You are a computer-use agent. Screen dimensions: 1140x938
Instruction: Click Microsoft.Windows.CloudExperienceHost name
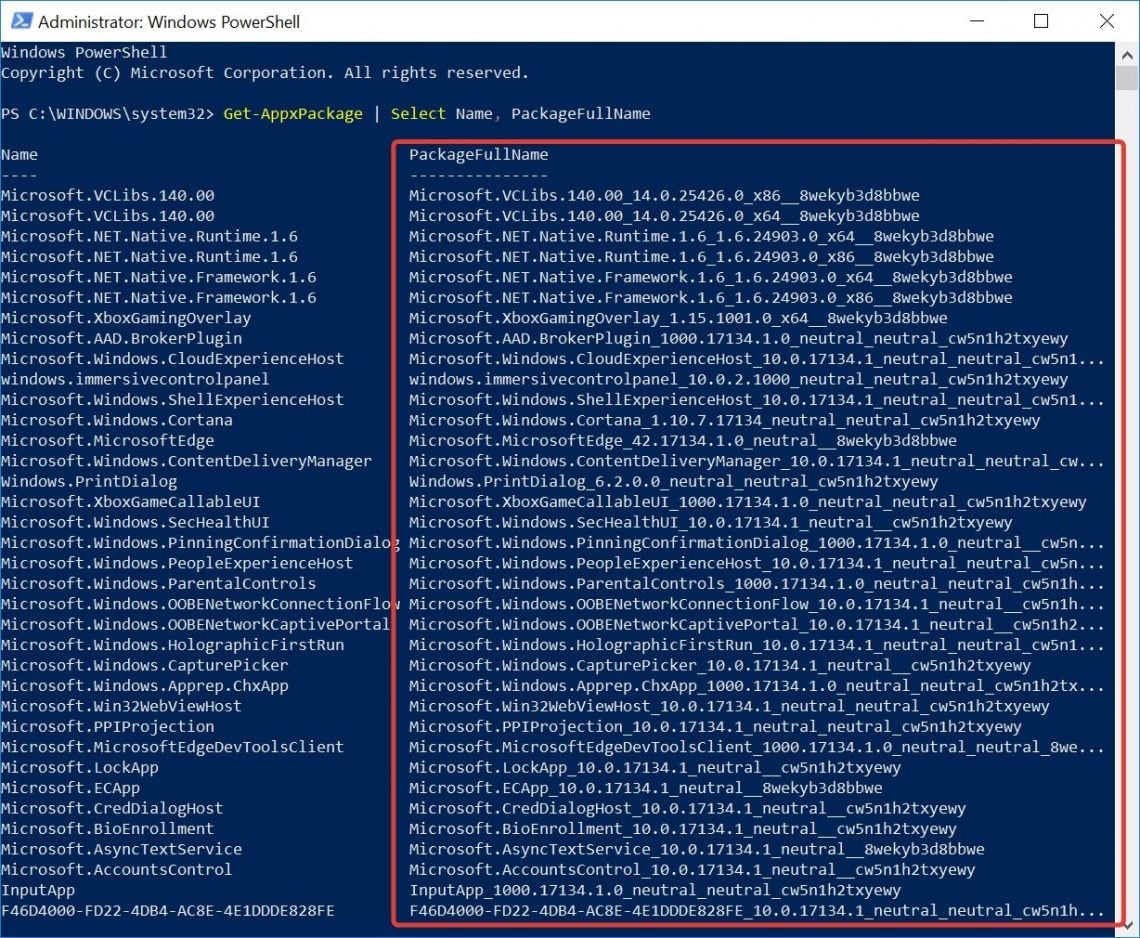click(172, 358)
